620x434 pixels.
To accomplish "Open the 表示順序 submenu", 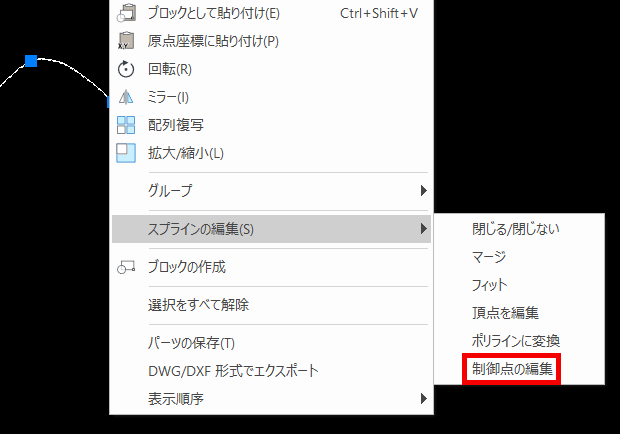I will point(271,399).
